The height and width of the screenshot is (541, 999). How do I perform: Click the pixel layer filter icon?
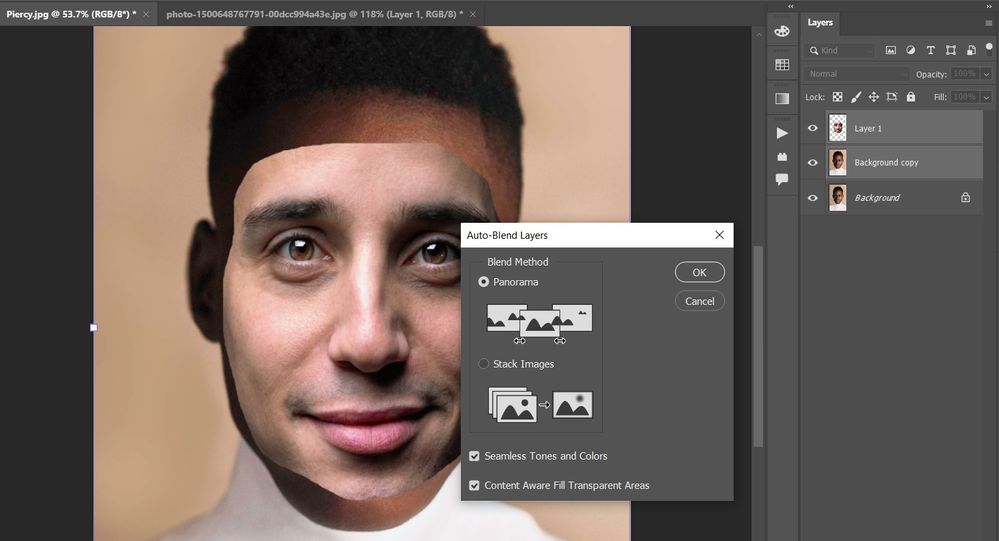891,50
